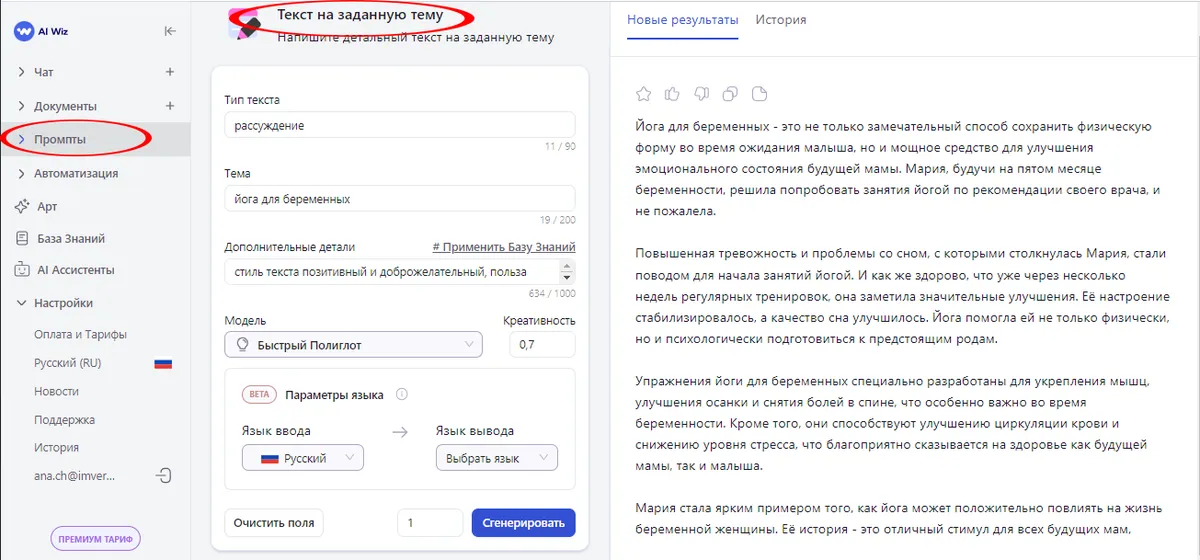
Task: Open История in sidebar settings
Action: (56, 448)
